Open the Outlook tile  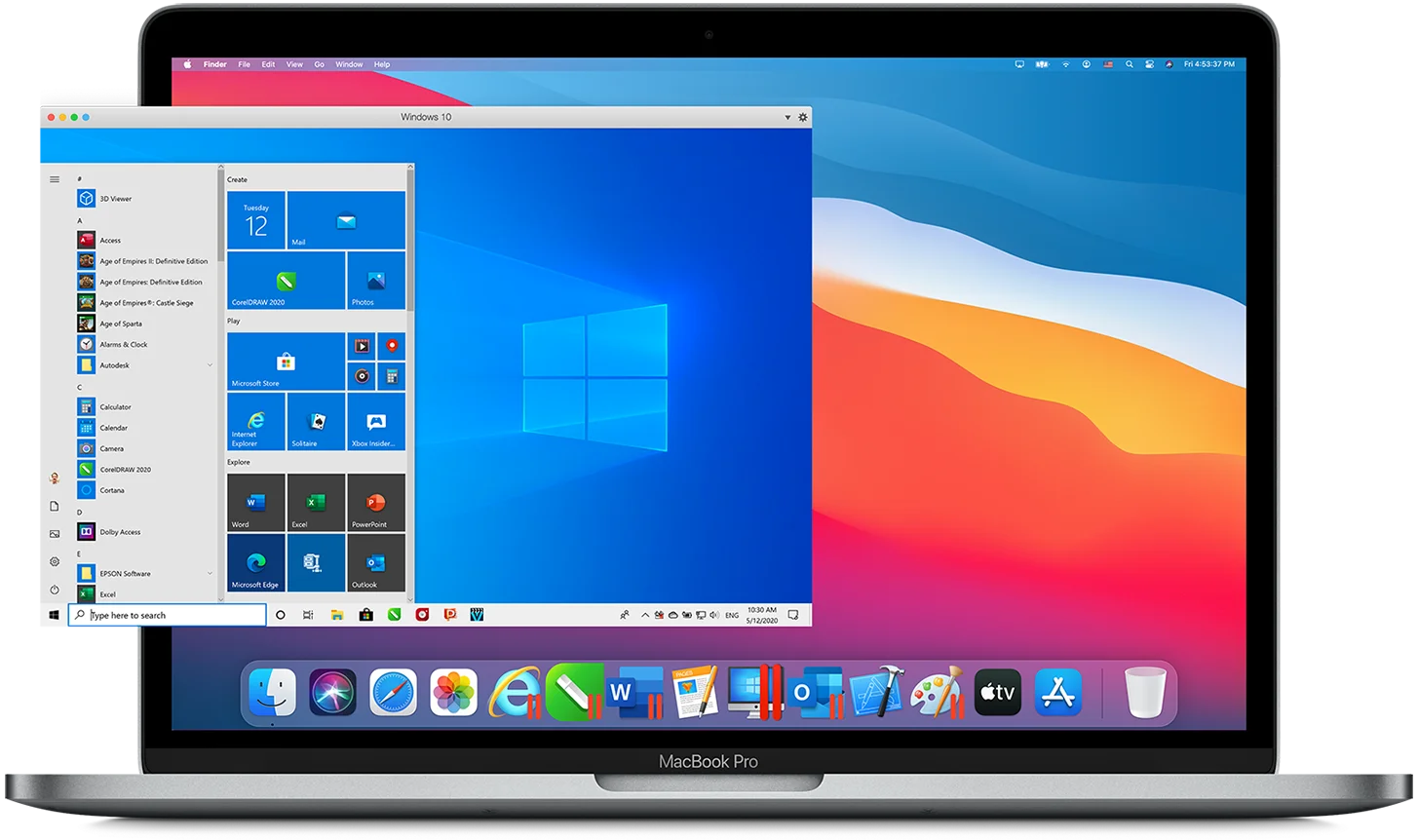376,562
